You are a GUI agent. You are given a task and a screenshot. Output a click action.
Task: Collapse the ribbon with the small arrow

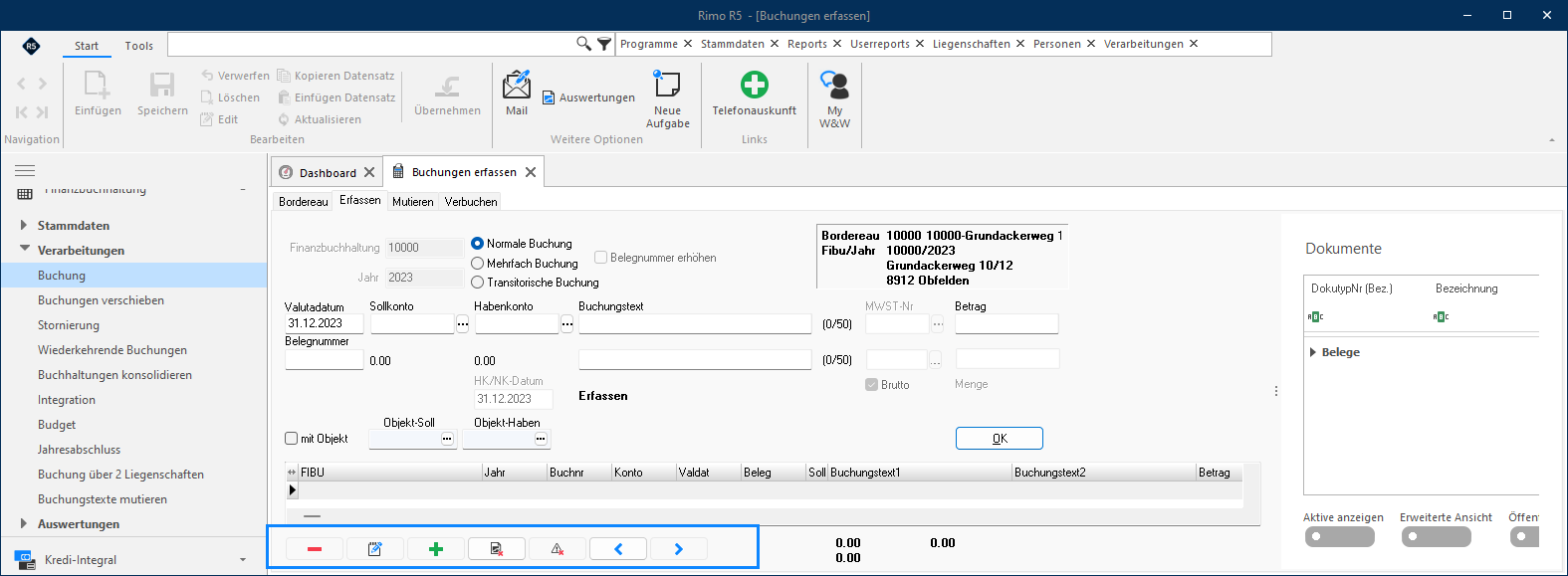(1551, 140)
